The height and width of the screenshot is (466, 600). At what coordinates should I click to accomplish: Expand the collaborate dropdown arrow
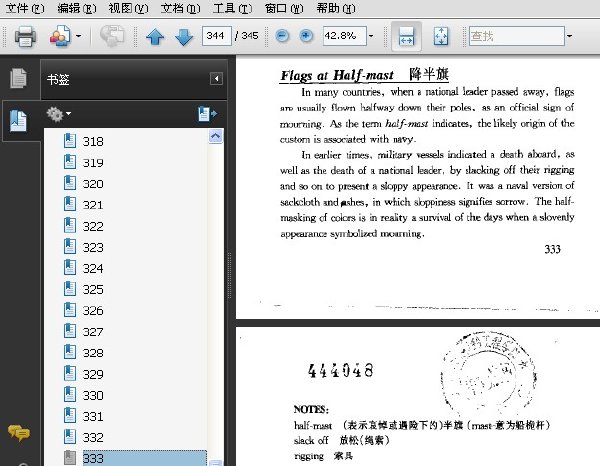(78, 36)
